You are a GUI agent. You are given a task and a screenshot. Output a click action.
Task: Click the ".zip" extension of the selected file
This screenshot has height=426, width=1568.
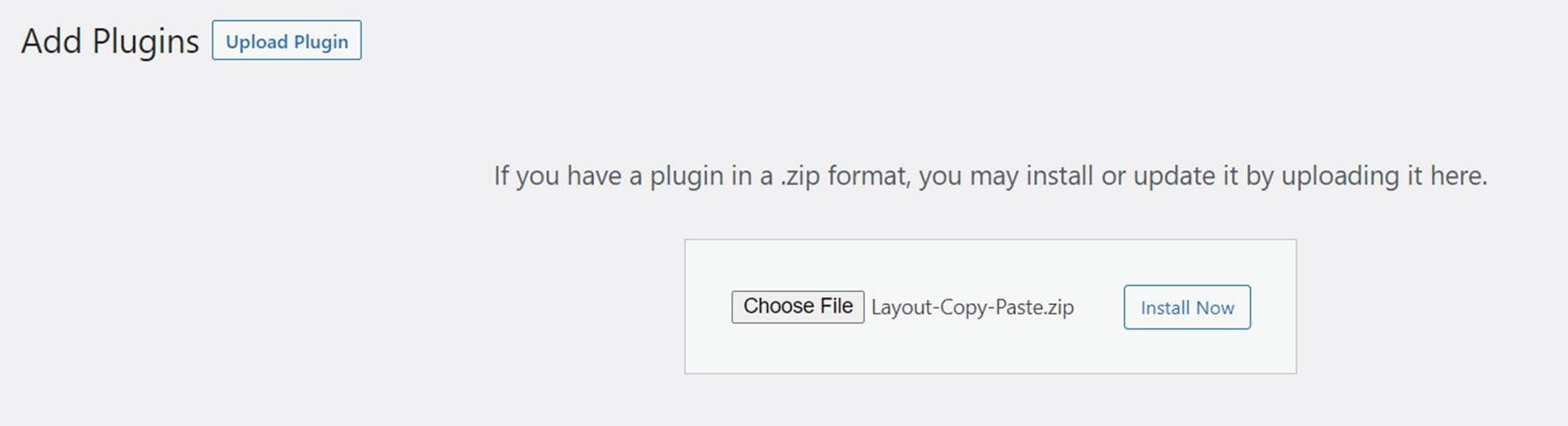tap(1059, 308)
